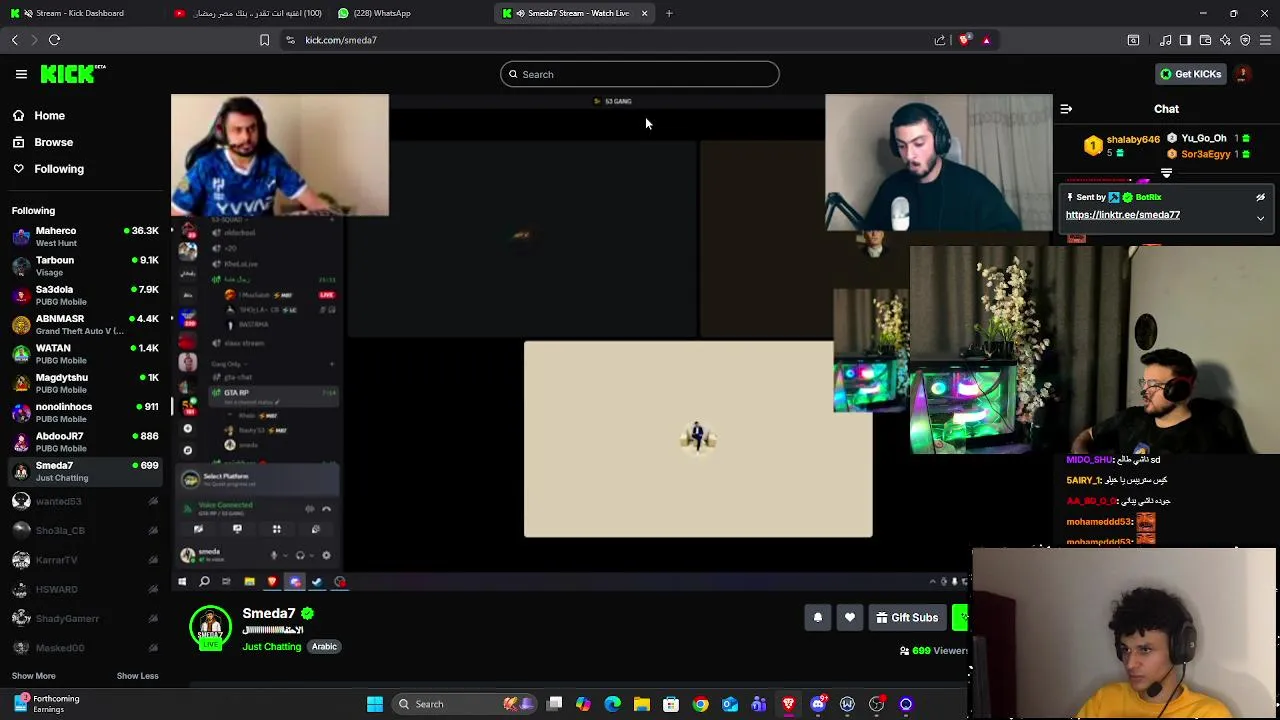Open Maherco channel from Following list
The image size is (1280, 720).
pyautogui.click(x=85, y=236)
